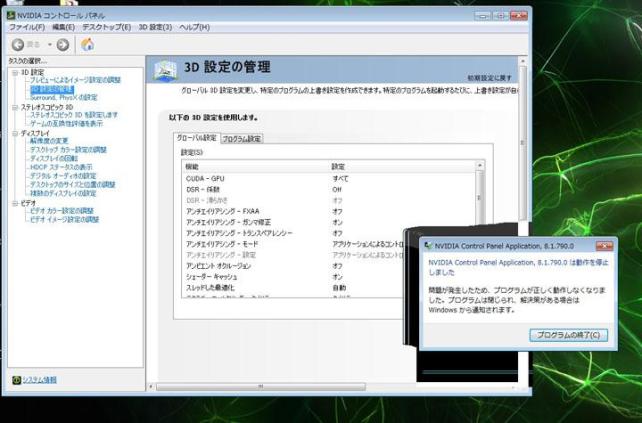Select the アンチエイリアシング - トランスペアレンシー row
This screenshot has width=642, height=423.
click(292, 233)
